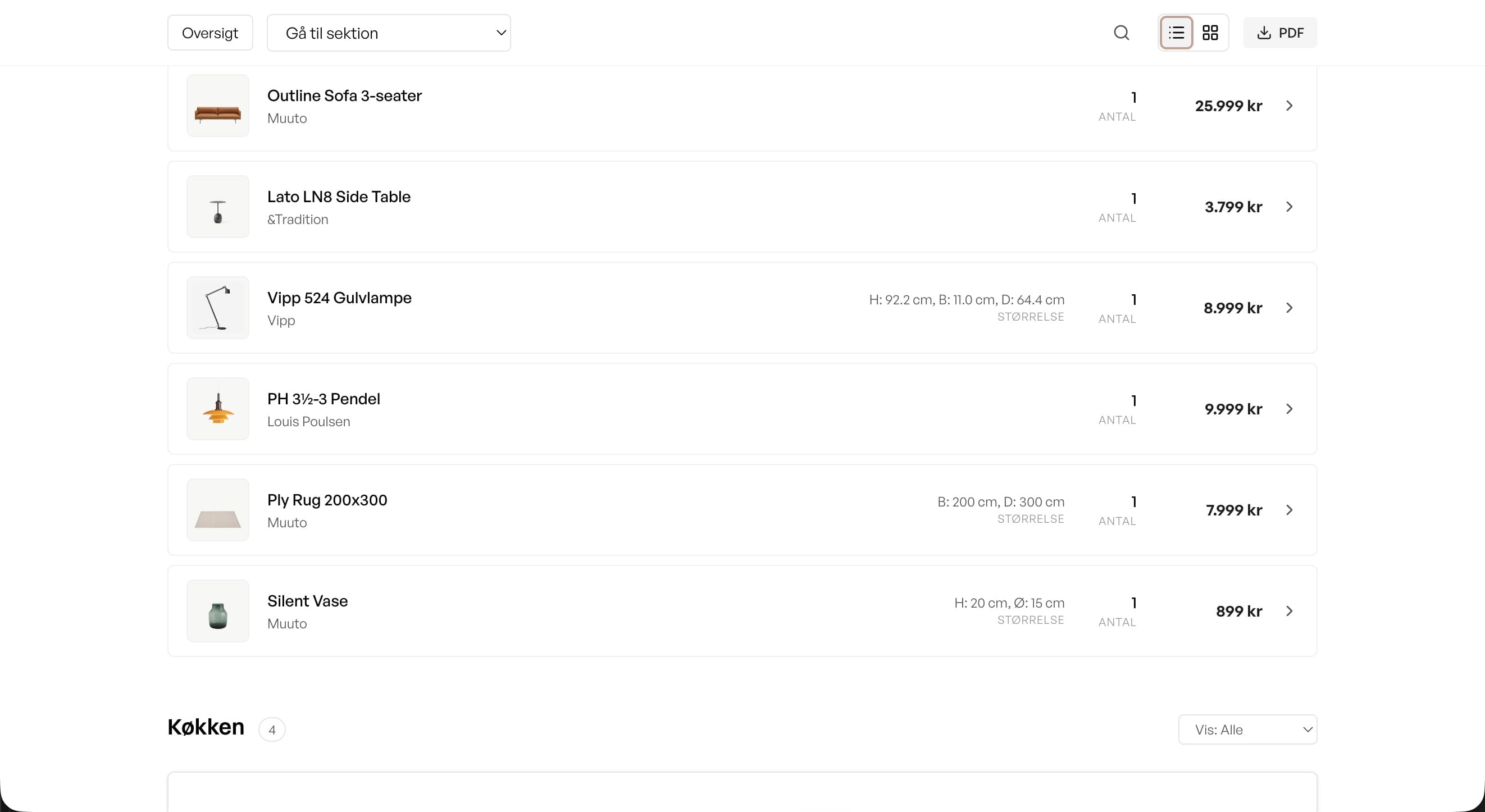The image size is (1485, 812).
Task: Select the 'Lato LN8 Side Table' title
Action: click(339, 197)
